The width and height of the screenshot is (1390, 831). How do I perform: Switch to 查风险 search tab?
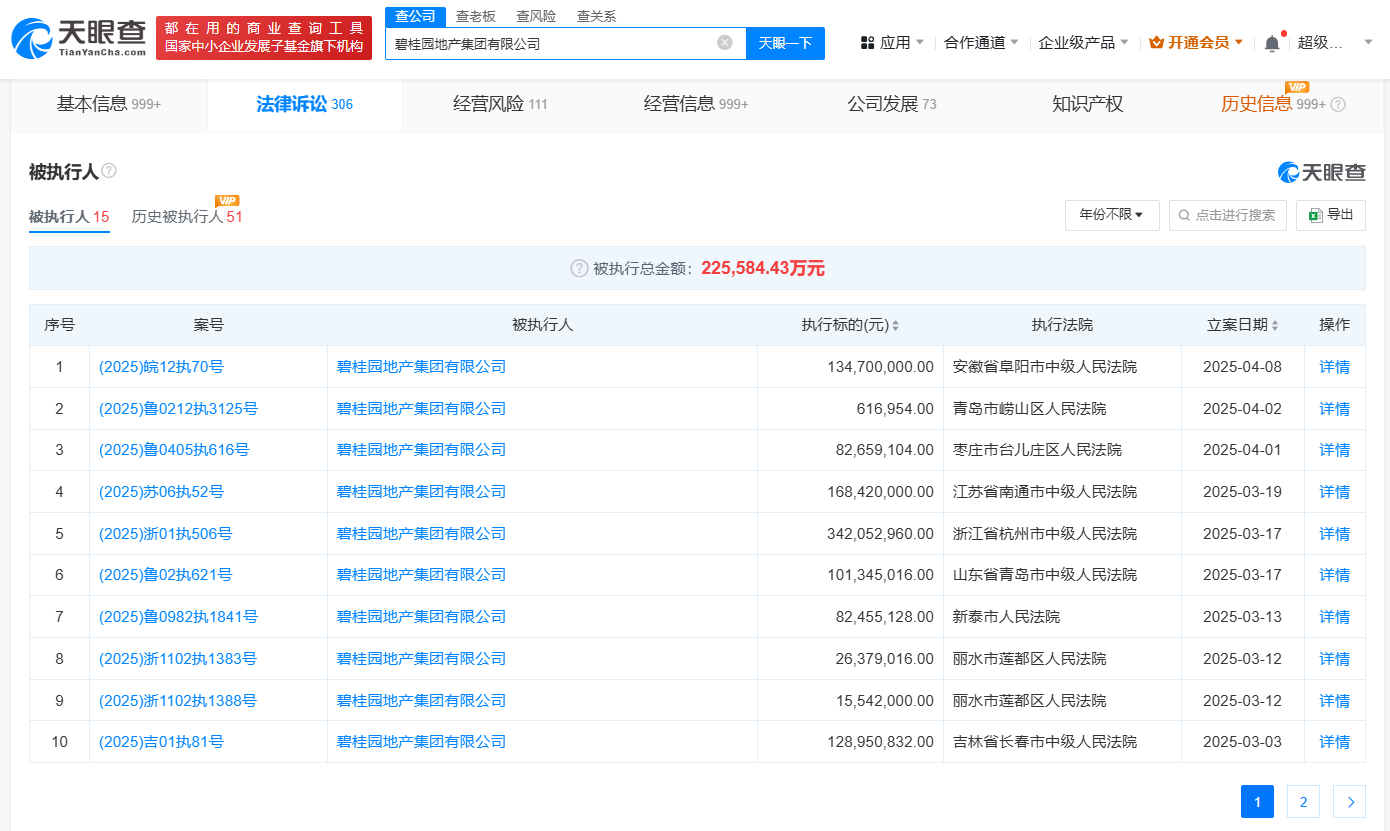pos(536,16)
